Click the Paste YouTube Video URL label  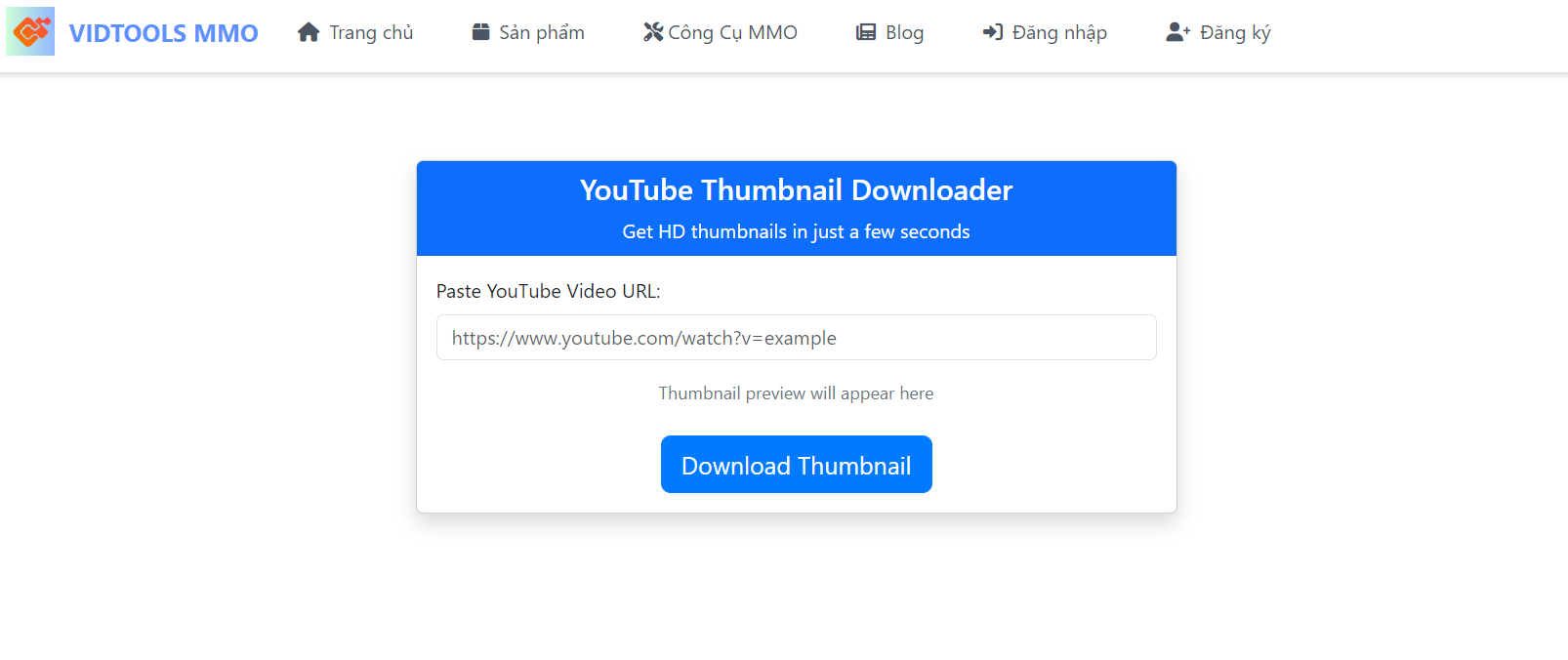pyautogui.click(x=549, y=291)
